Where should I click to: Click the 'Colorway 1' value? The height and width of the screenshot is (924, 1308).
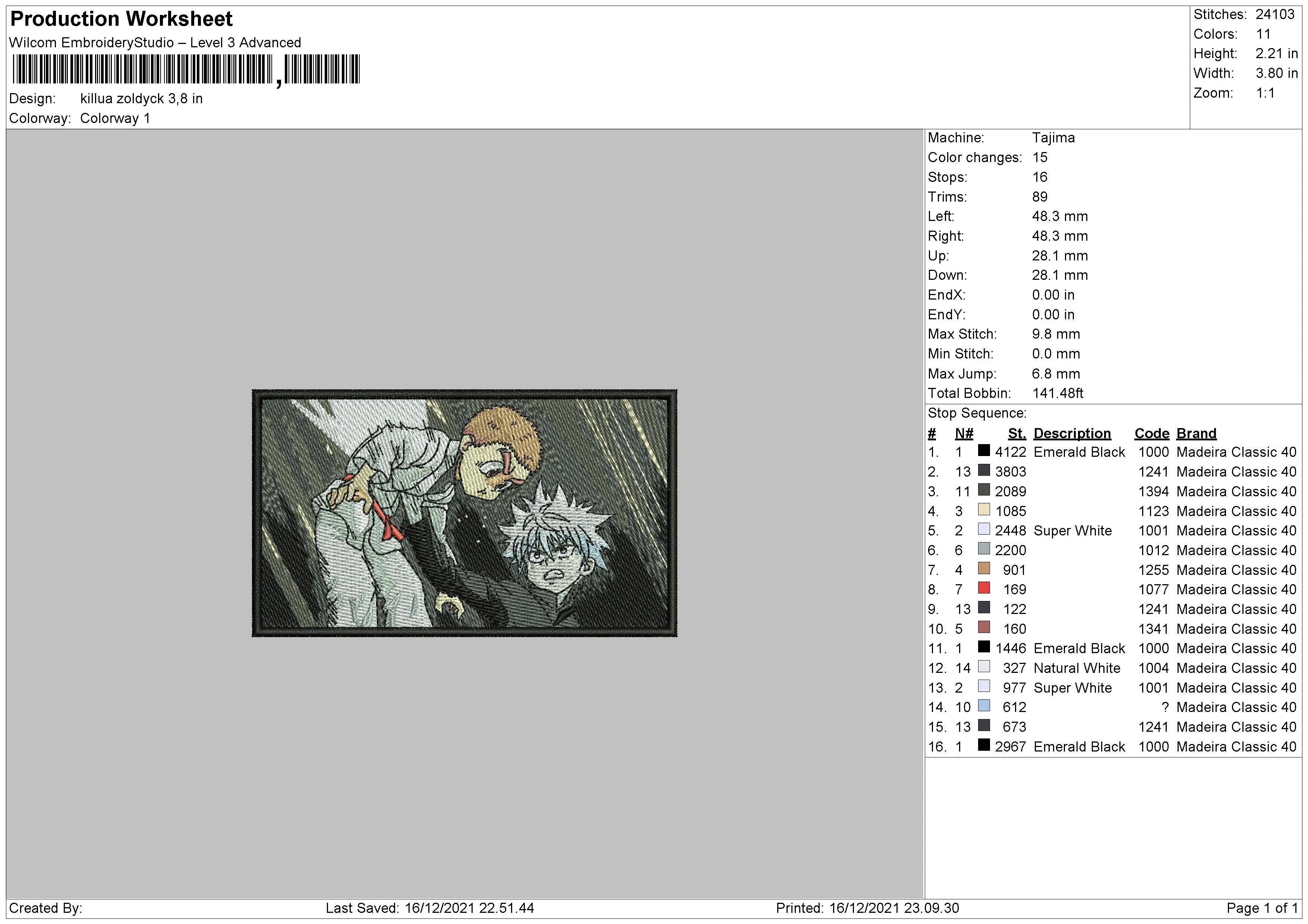[x=115, y=118]
